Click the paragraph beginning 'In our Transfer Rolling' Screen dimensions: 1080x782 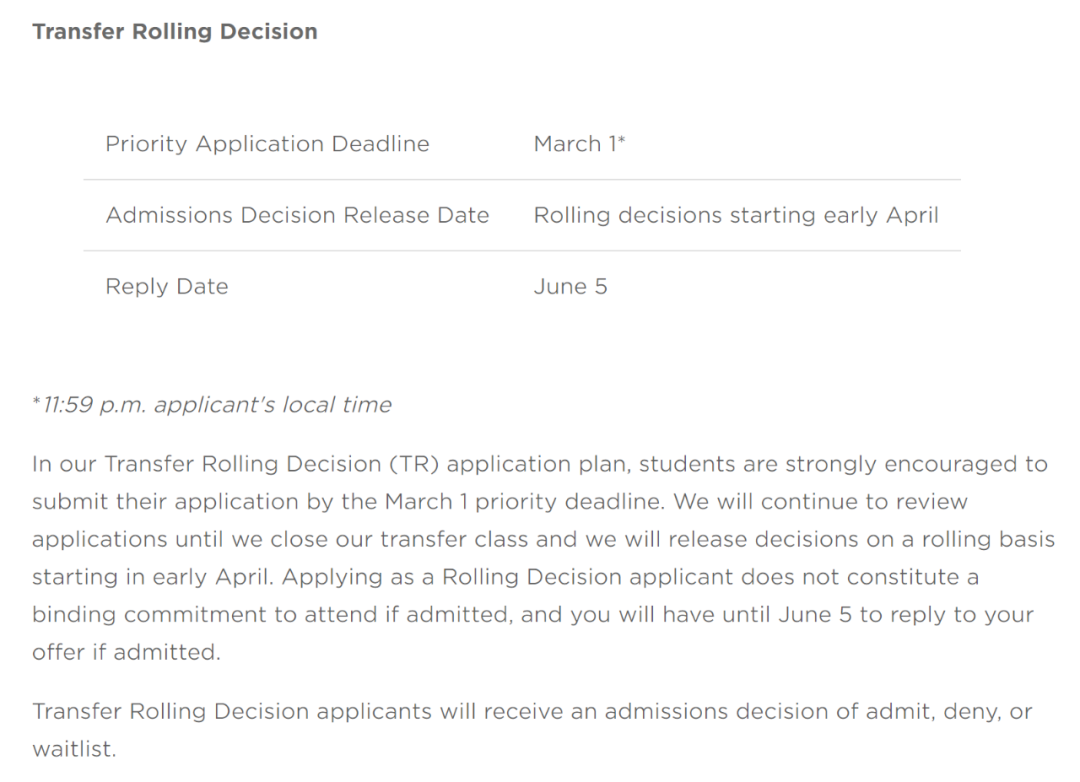(x=540, y=465)
